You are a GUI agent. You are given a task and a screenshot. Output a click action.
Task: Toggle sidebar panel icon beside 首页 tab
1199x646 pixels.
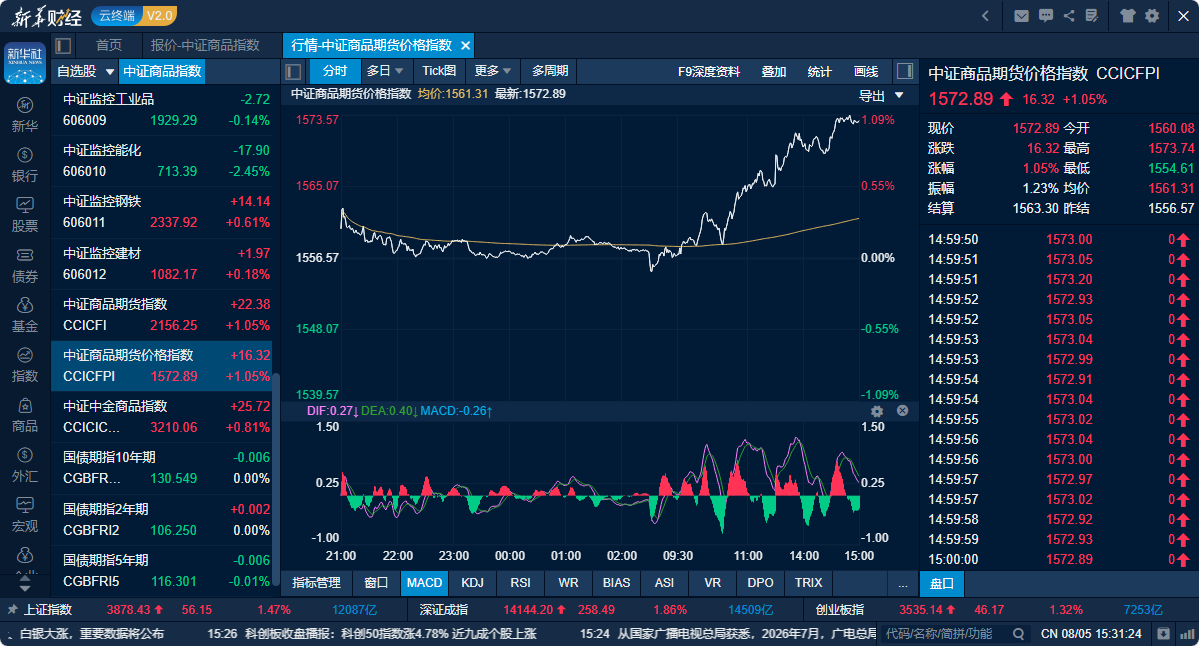tap(63, 45)
